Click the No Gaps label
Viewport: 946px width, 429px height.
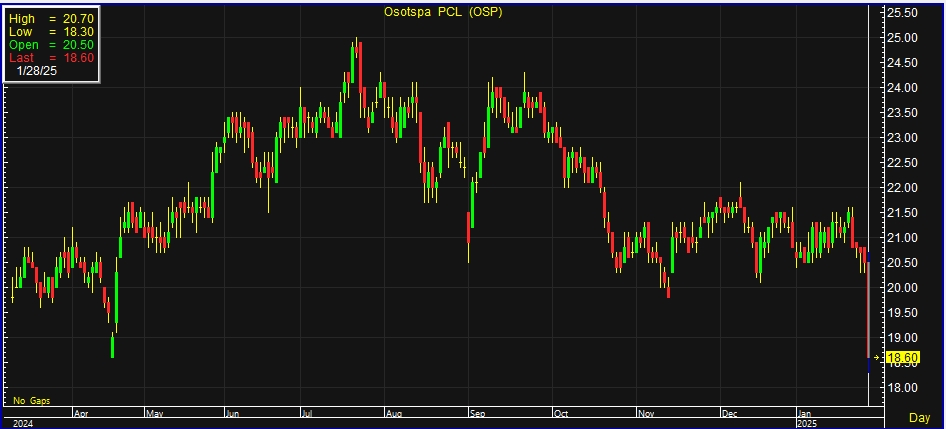coord(30,400)
